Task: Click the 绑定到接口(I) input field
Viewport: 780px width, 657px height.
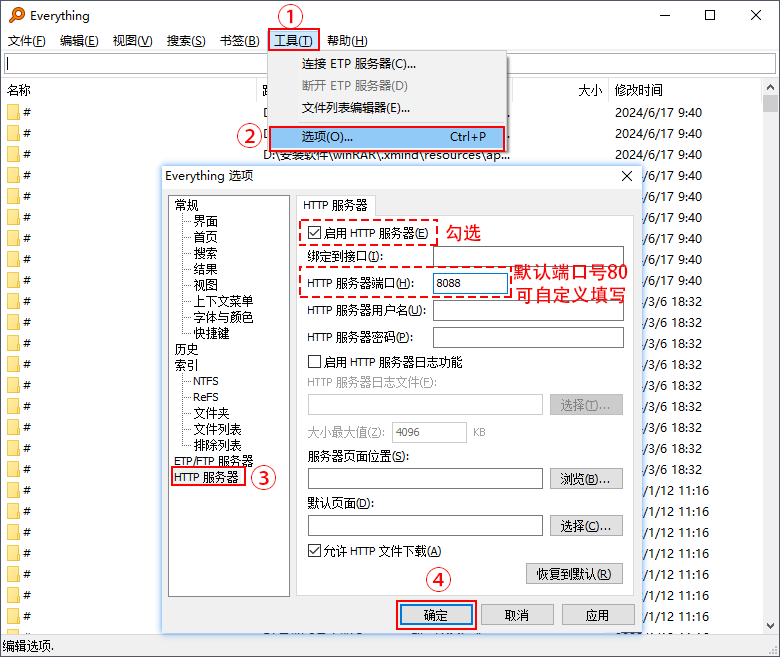Action: pos(528,256)
